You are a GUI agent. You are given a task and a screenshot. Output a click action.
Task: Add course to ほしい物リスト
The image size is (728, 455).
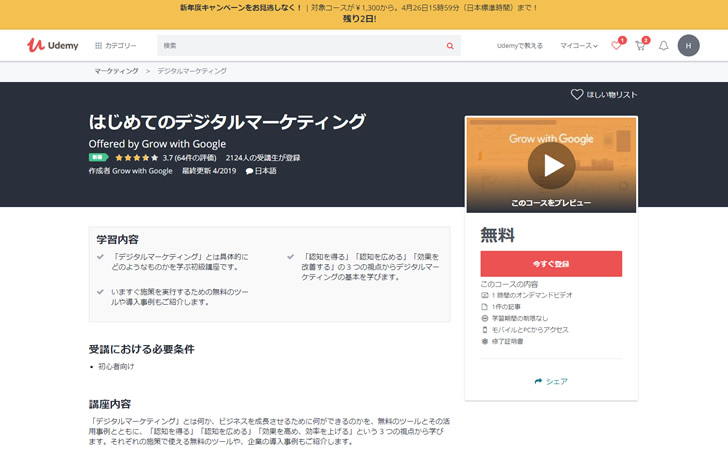click(604, 94)
